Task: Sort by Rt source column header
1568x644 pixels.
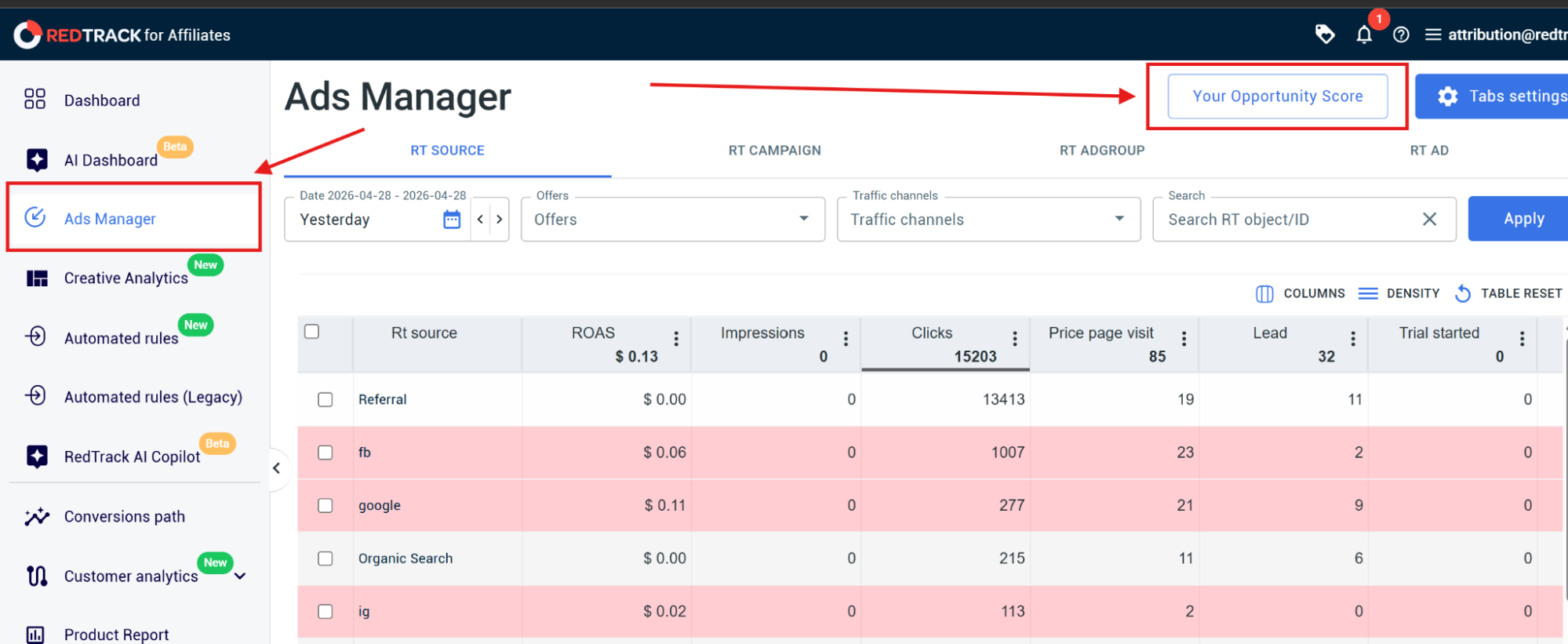Action: (x=424, y=333)
